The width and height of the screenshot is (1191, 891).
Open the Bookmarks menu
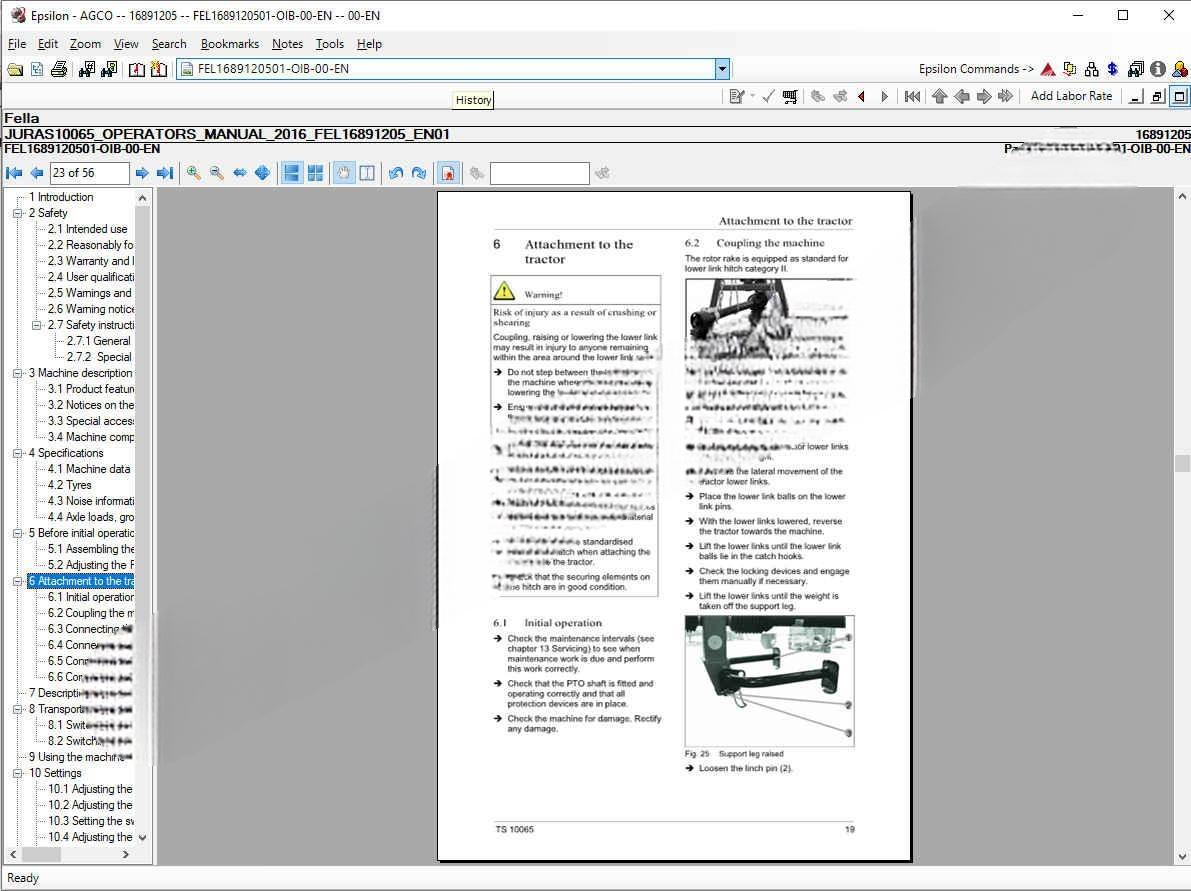(x=229, y=44)
